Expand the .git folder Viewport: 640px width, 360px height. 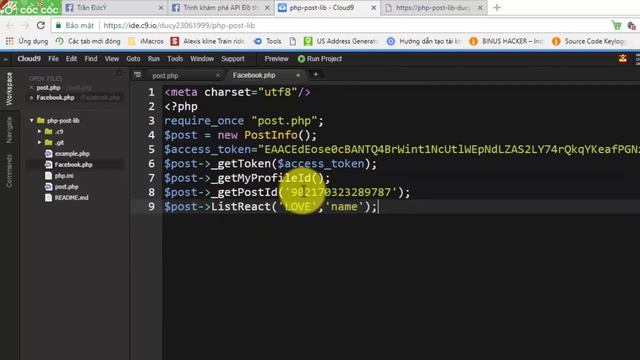pyautogui.click(x=40, y=142)
